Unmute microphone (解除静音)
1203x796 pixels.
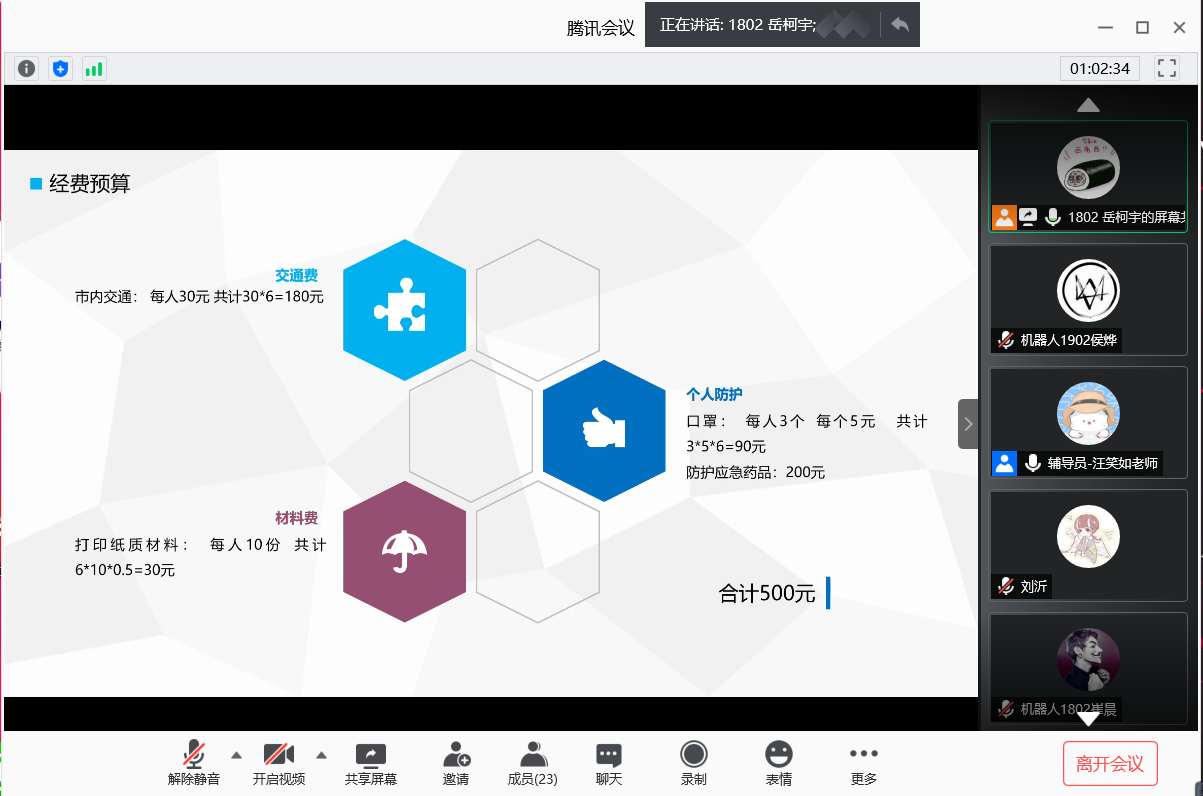click(194, 763)
